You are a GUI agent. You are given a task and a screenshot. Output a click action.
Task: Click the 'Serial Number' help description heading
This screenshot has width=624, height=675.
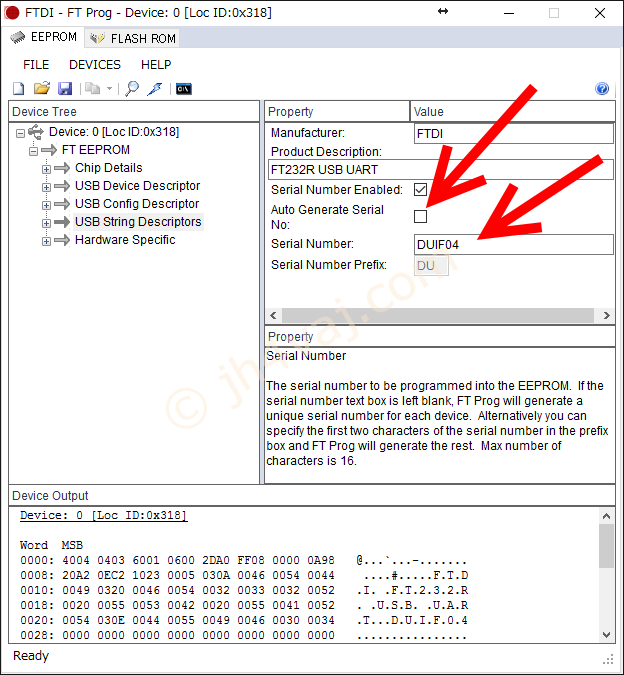pos(306,356)
